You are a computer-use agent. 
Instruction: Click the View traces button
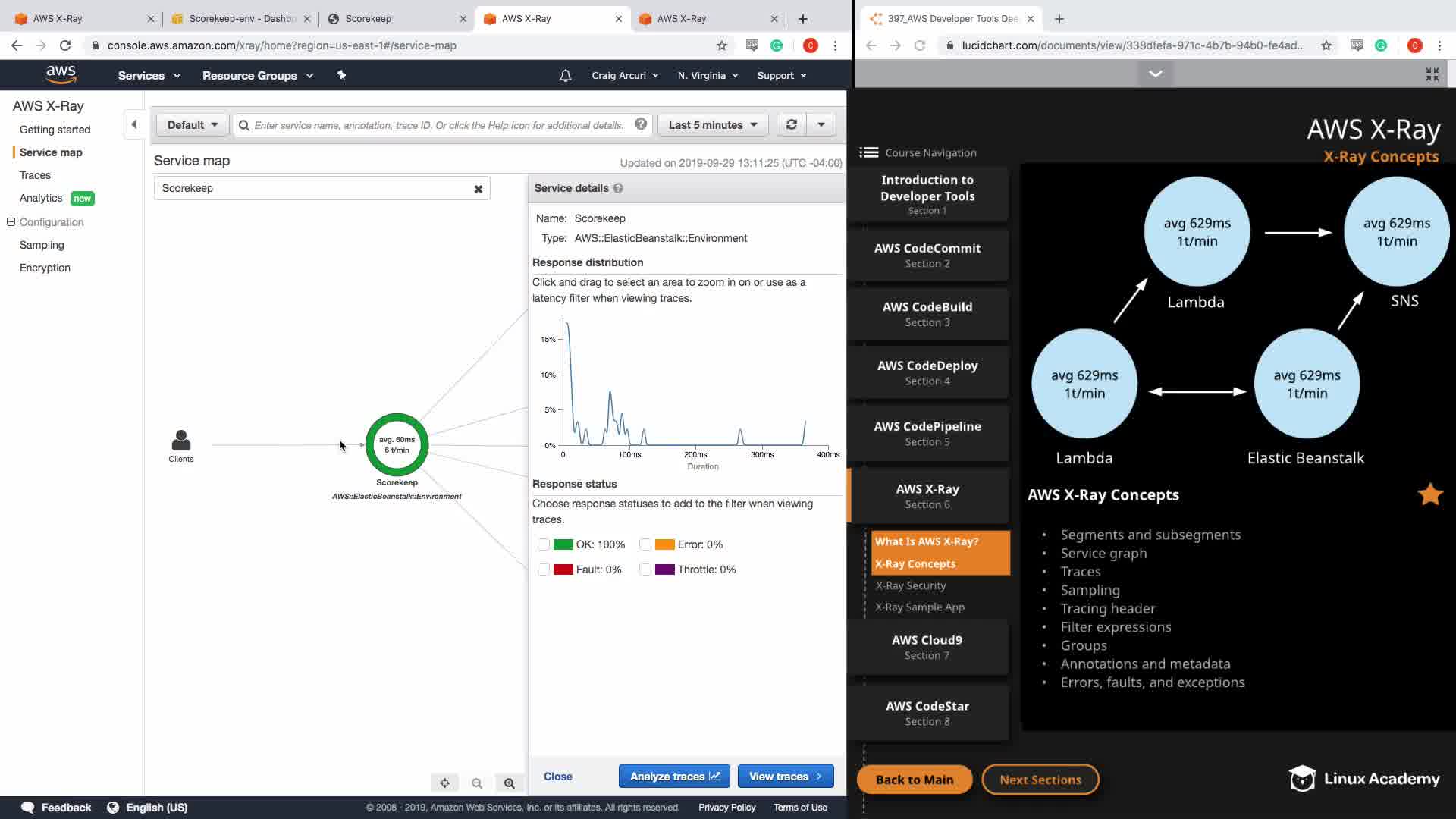point(785,777)
